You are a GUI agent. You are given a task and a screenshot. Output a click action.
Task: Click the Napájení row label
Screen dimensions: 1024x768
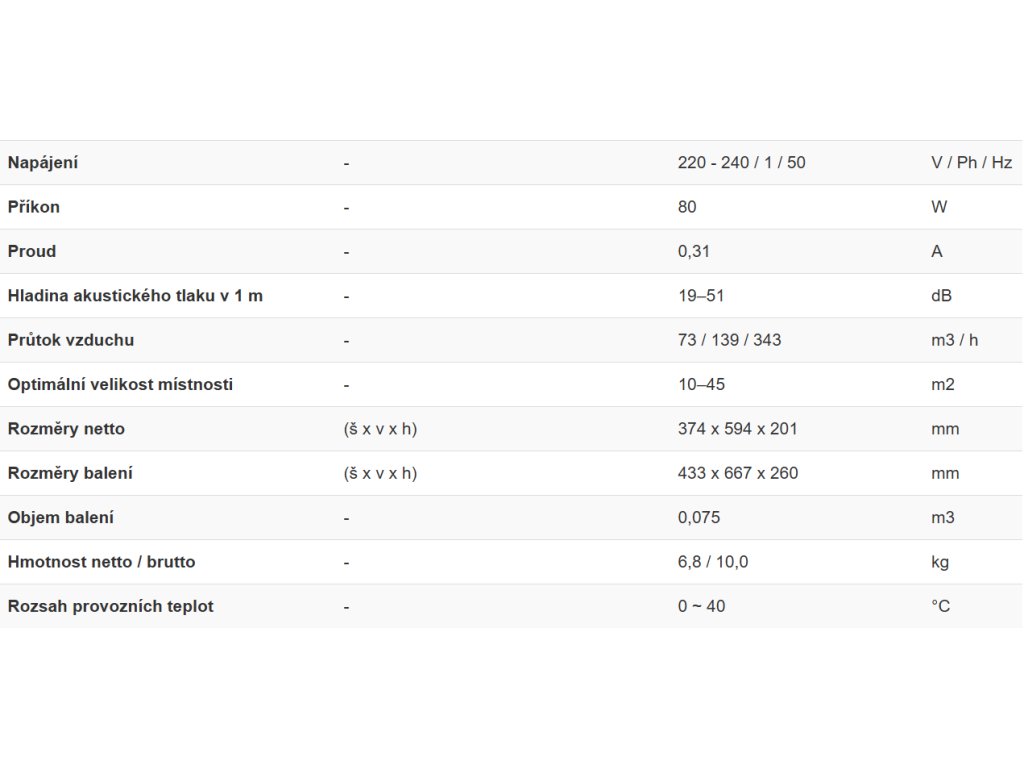click(x=42, y=163)
